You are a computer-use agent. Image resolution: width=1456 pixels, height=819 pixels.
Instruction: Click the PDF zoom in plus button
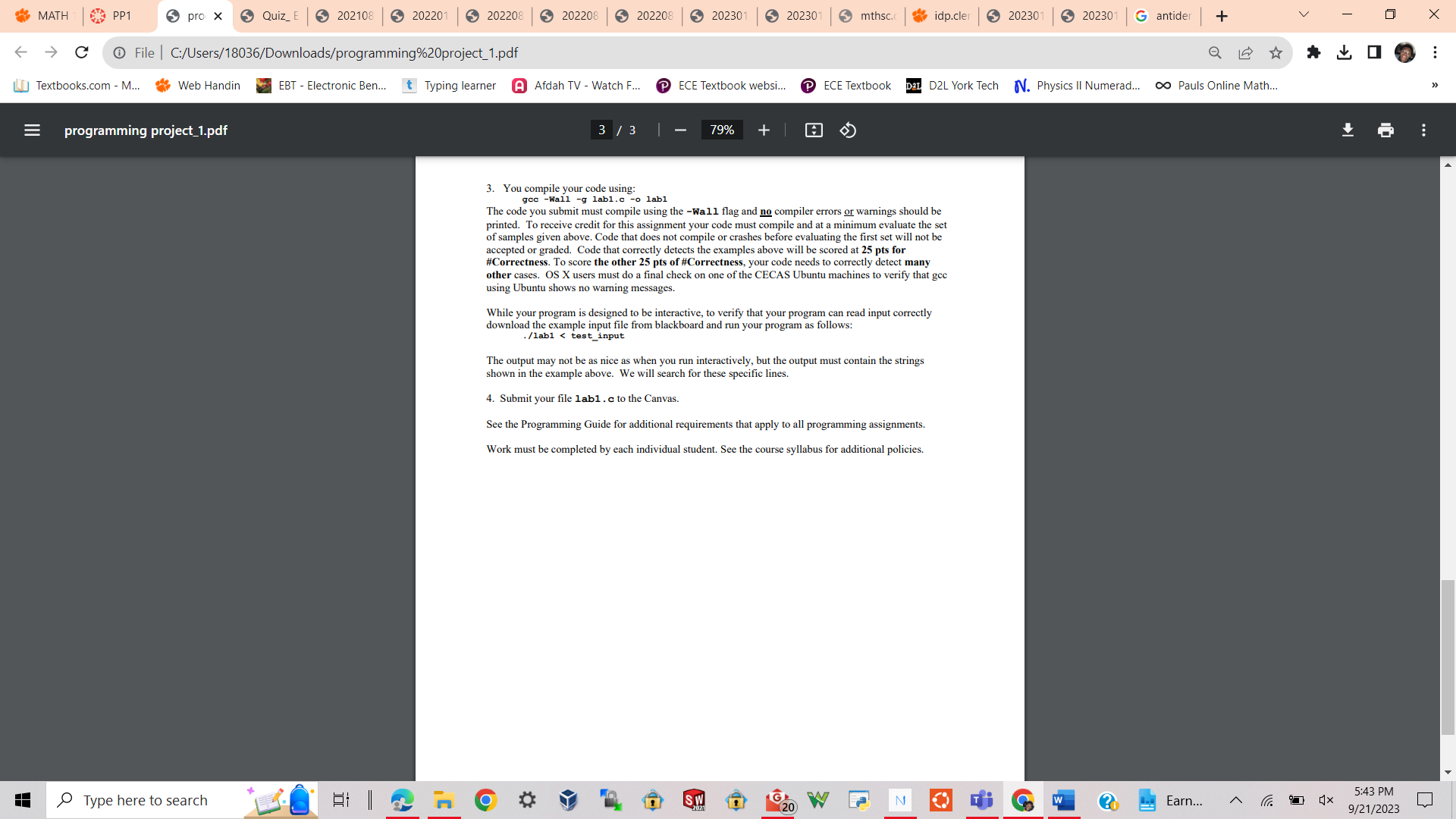click(764, 130)
